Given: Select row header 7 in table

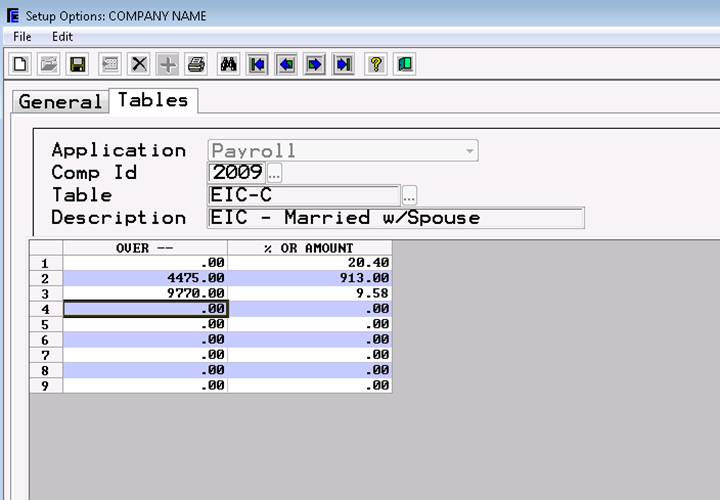Looking at the screenshot, I should coord(46,355).
